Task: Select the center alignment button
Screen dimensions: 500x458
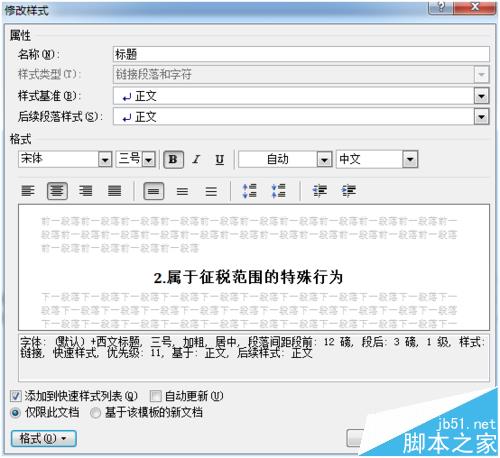Action: (57, 191)
